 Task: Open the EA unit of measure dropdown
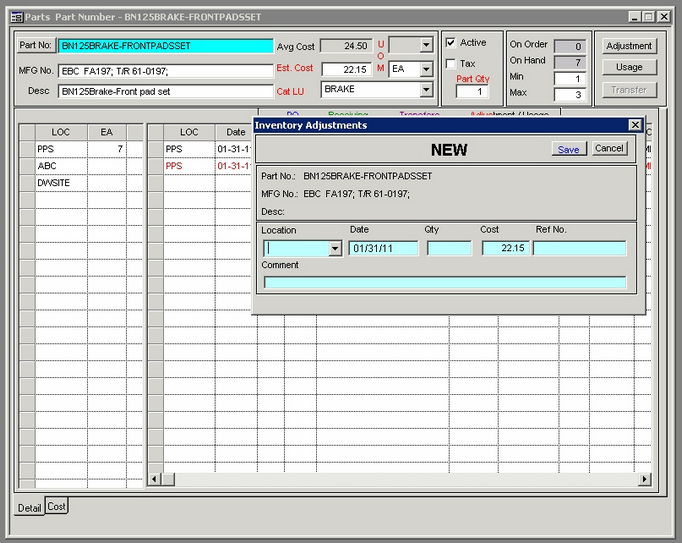pyautogui.click(x=426, y=69)
